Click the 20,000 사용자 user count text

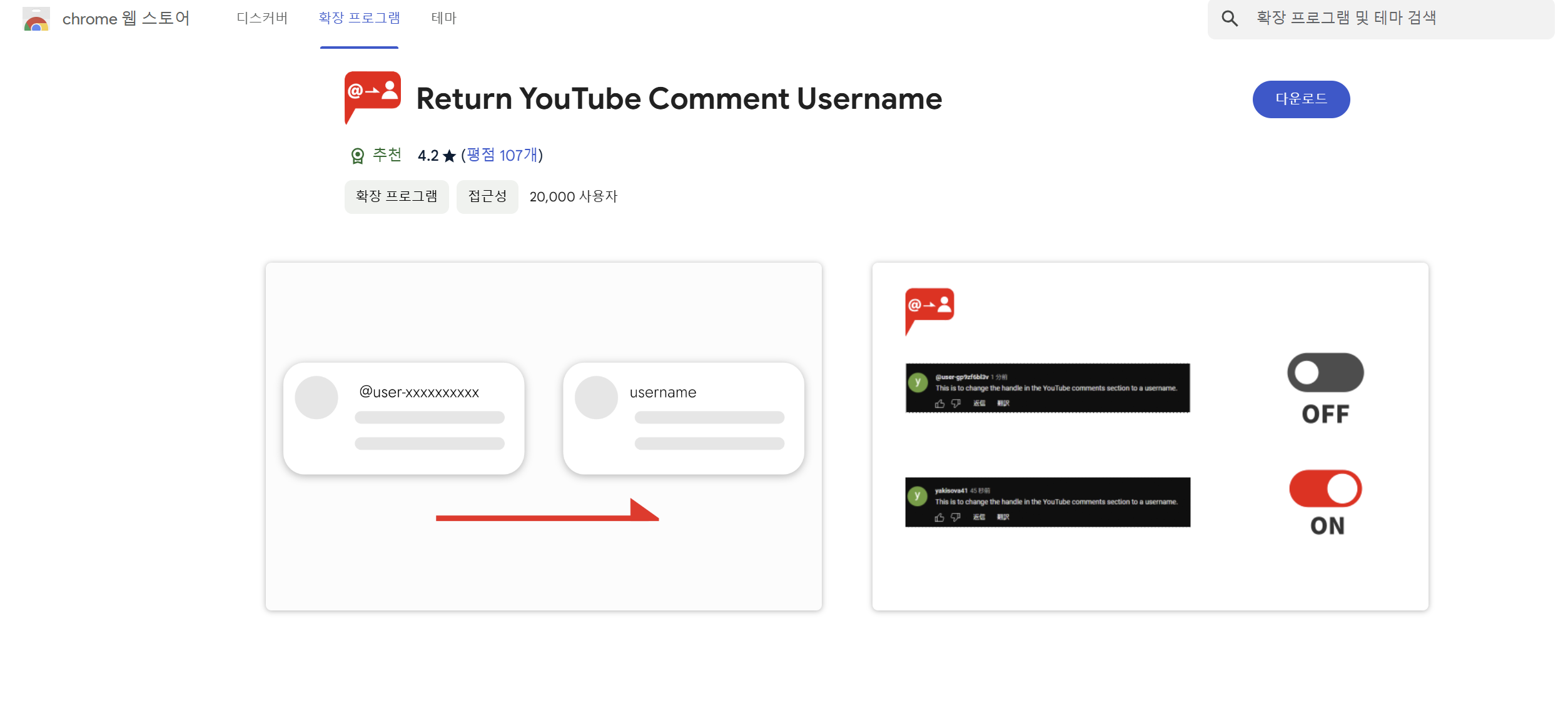574,197
